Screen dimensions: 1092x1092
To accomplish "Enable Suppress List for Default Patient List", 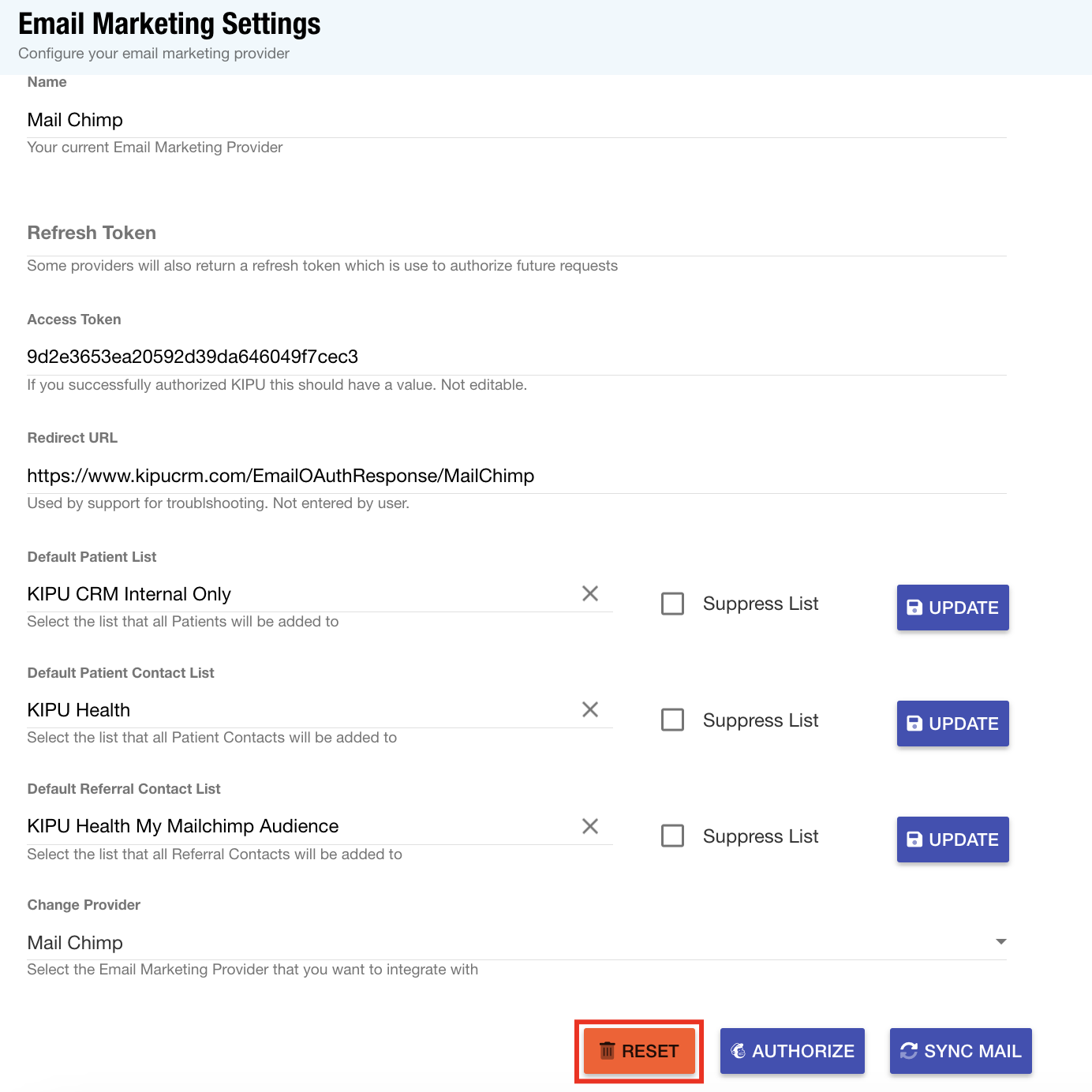I will [x=672, y=604].
